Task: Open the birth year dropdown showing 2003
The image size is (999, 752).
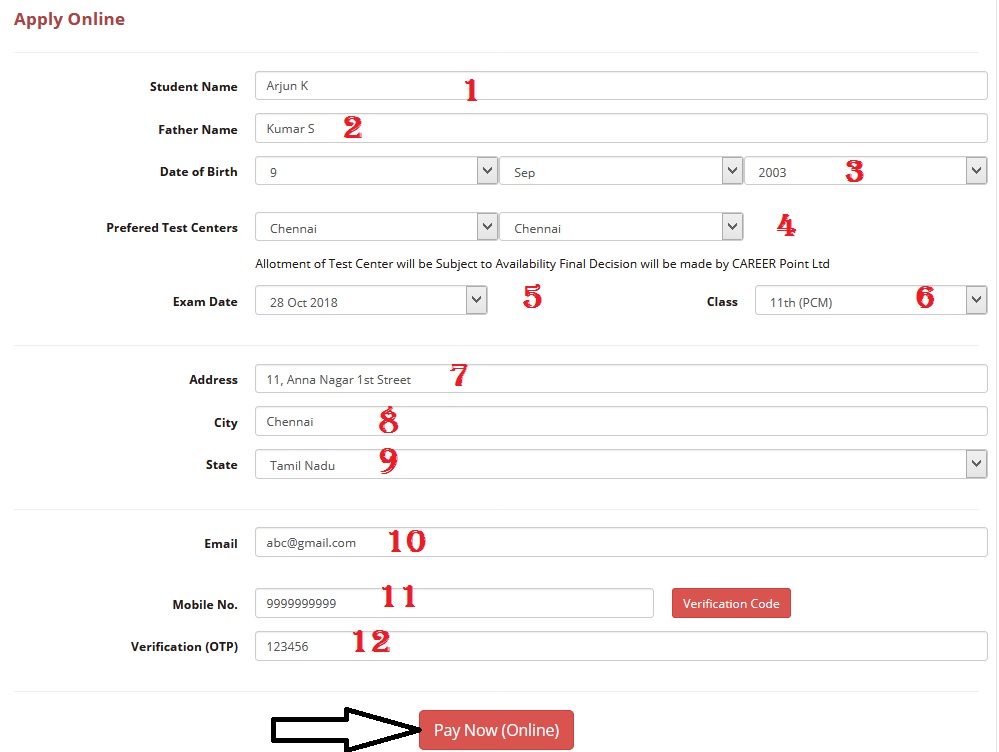Action: tap(865, 172)
